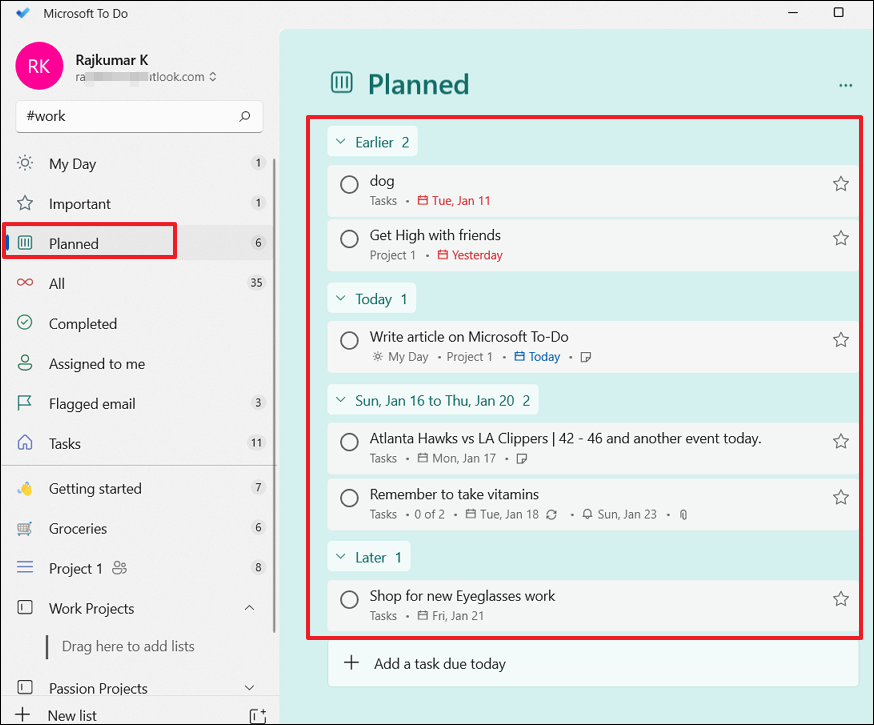Screen dimensions: 874x725
Task: Star the 'Get High with friends' task
Action: click(841, 239)
